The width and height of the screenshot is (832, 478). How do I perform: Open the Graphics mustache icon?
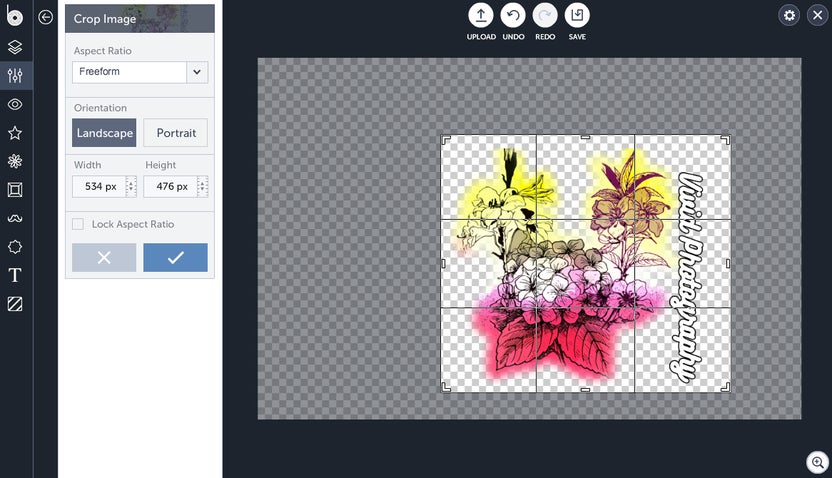[15, 218]
